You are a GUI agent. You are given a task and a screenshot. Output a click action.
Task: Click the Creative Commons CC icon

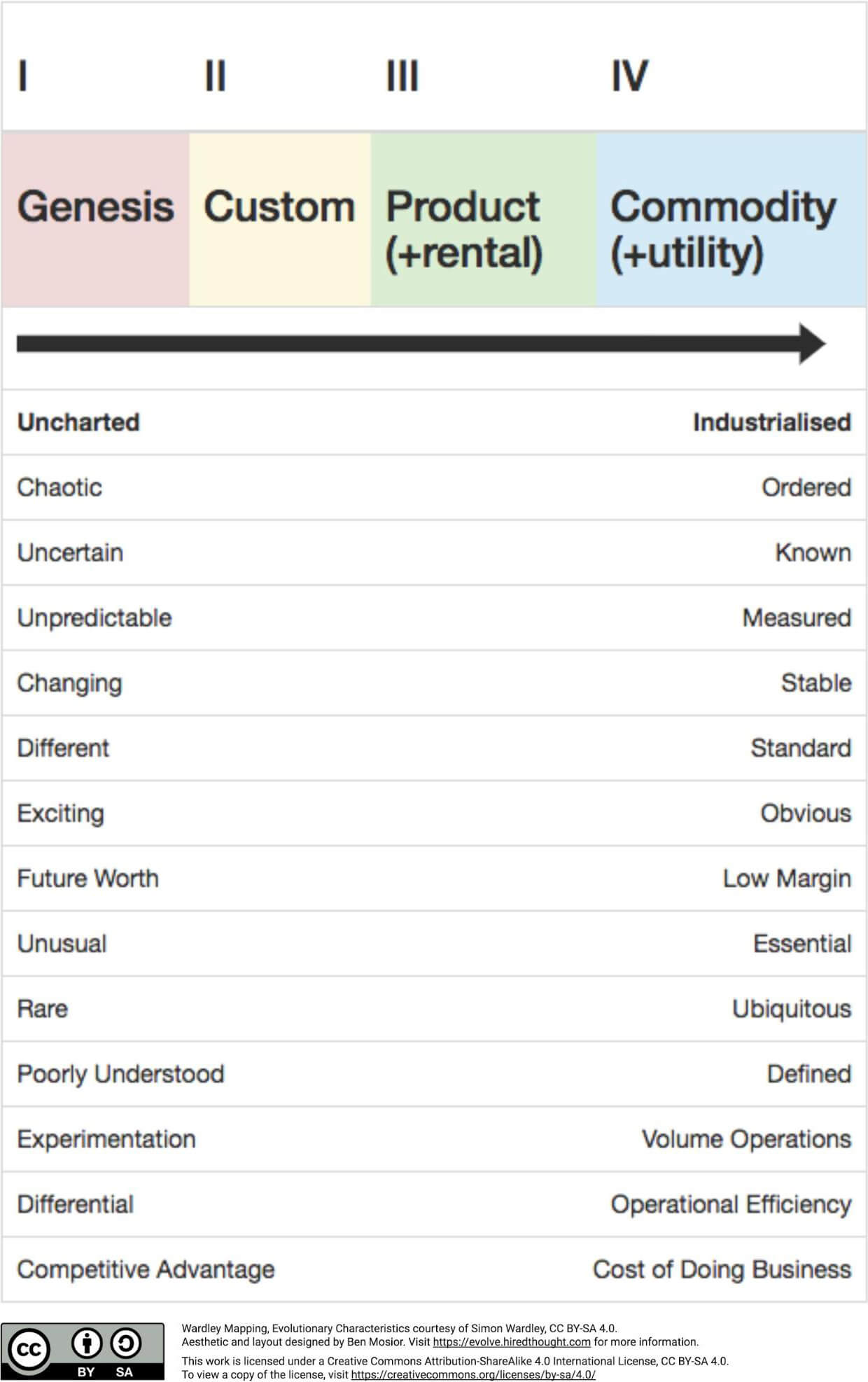pyautogui.click(x=29, y=1348)
